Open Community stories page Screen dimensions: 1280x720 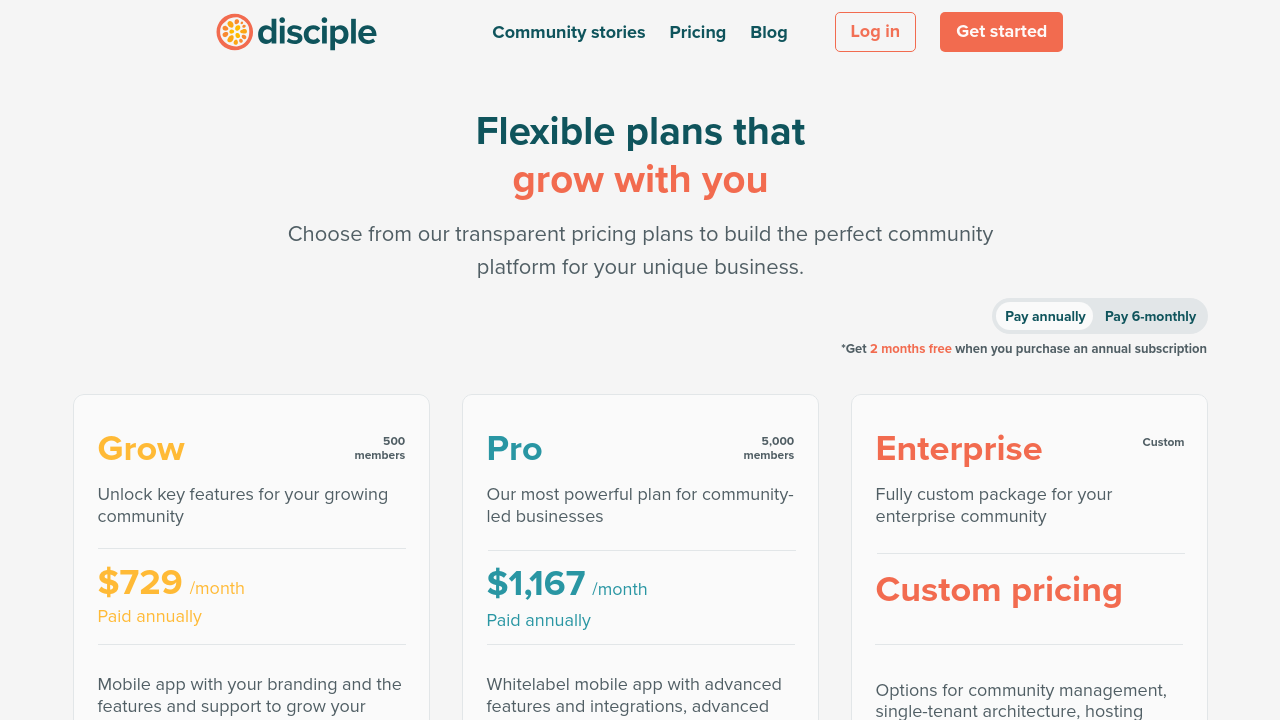coord(568,32)
